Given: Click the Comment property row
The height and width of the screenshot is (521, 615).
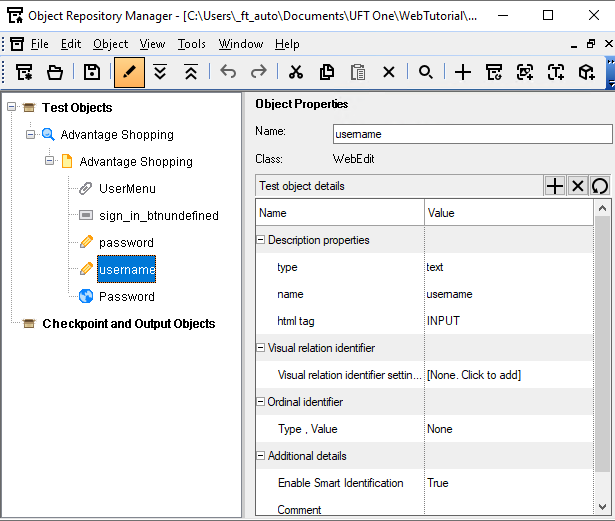Looking at the screenshot, I should pos(425,509).
